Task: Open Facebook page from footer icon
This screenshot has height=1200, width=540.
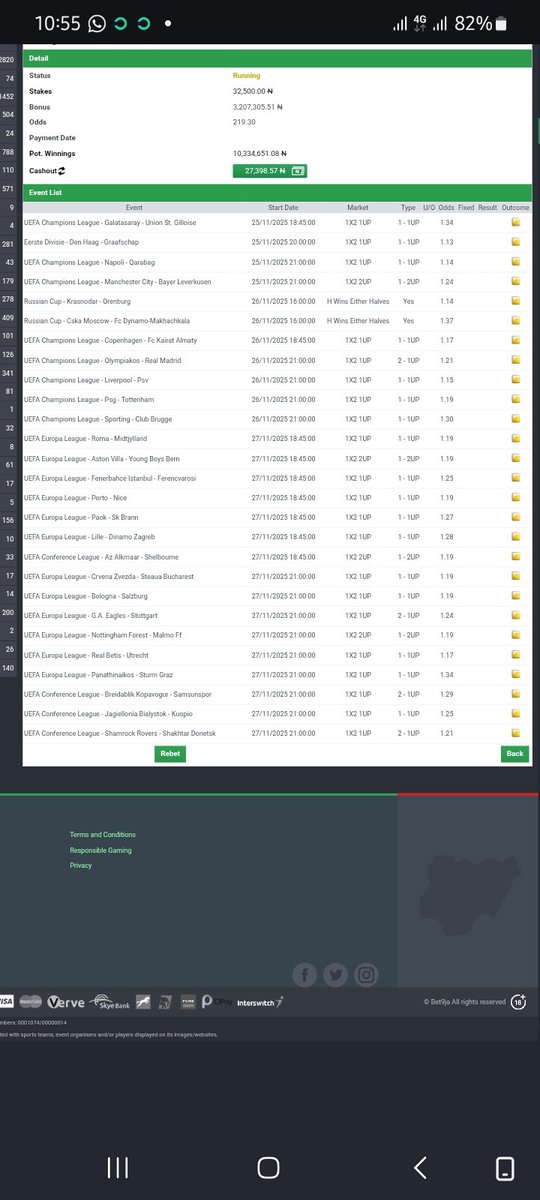Action: pyautogui.click(x=305, y=974)
